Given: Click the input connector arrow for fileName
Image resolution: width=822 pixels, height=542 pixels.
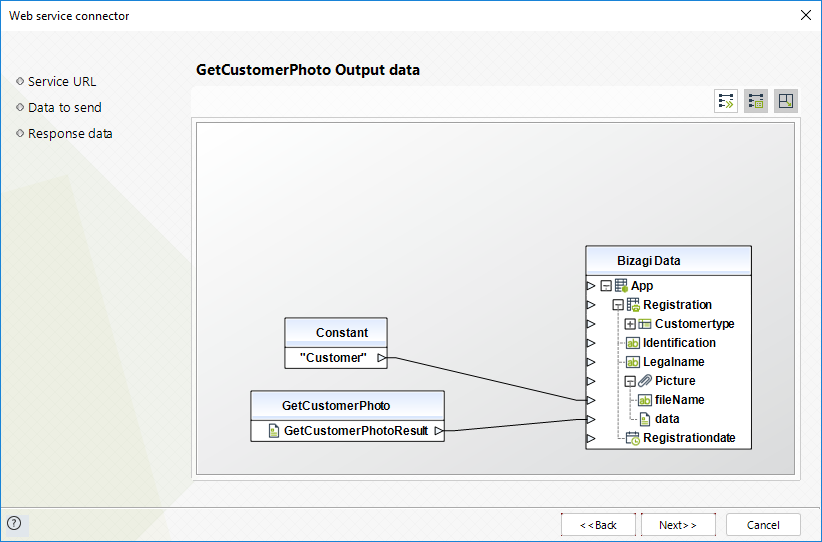Looking at the screenshot, I should [591, 400].
